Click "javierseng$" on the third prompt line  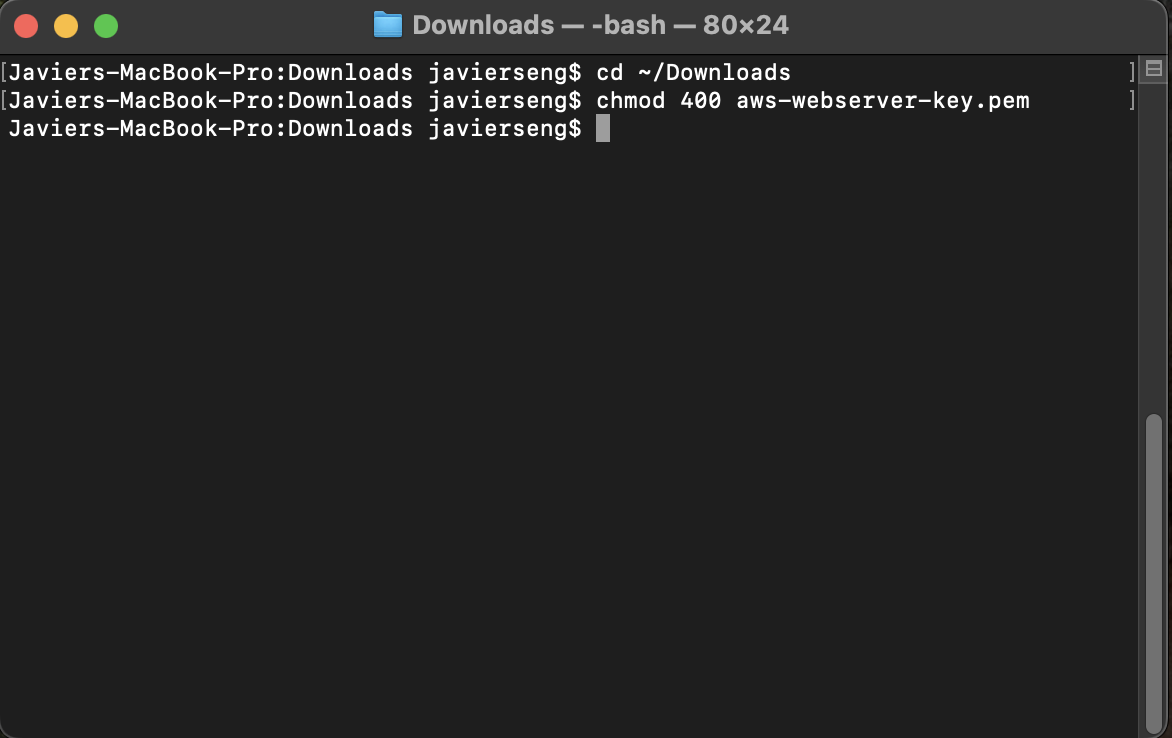505,129
